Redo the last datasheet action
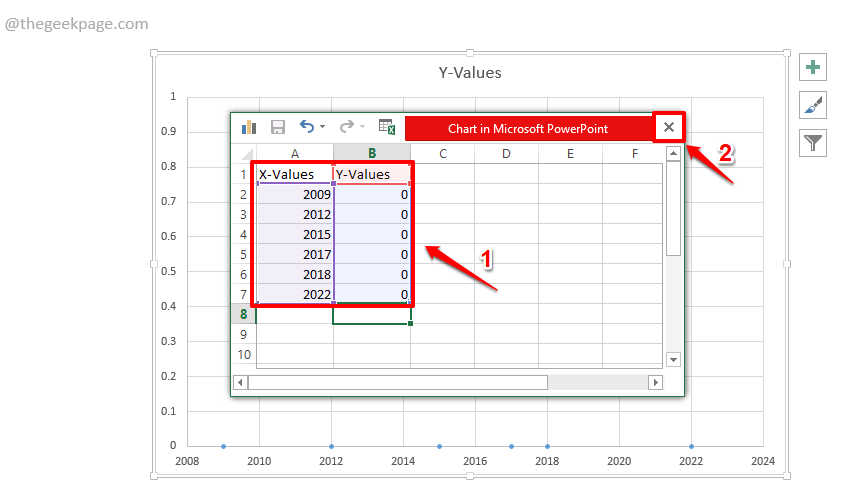 [x=346, y=126]
